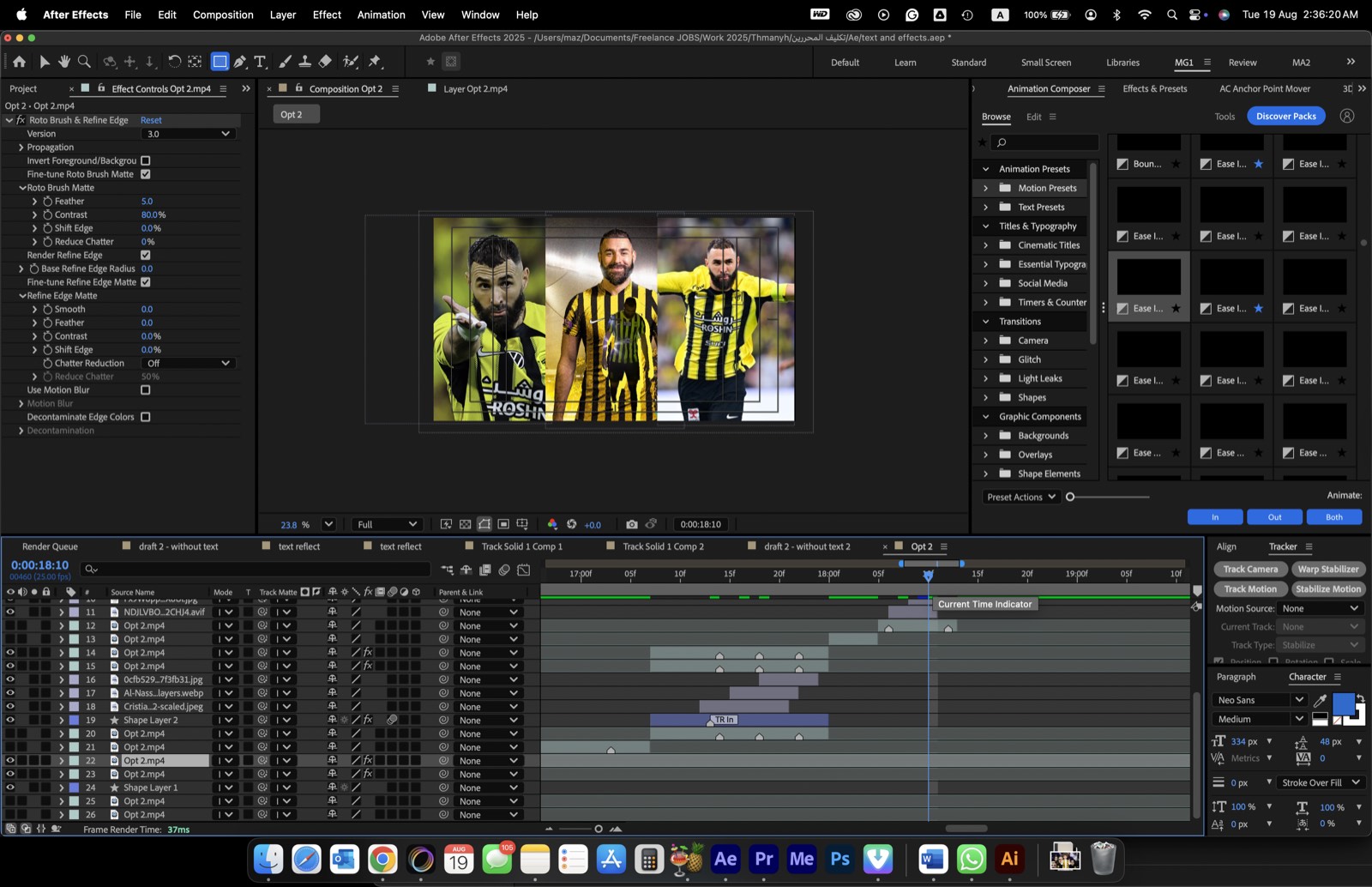Enable Decontaminate Edge Colors checkbox
The image size is (1372, 887).
point(146,417)
